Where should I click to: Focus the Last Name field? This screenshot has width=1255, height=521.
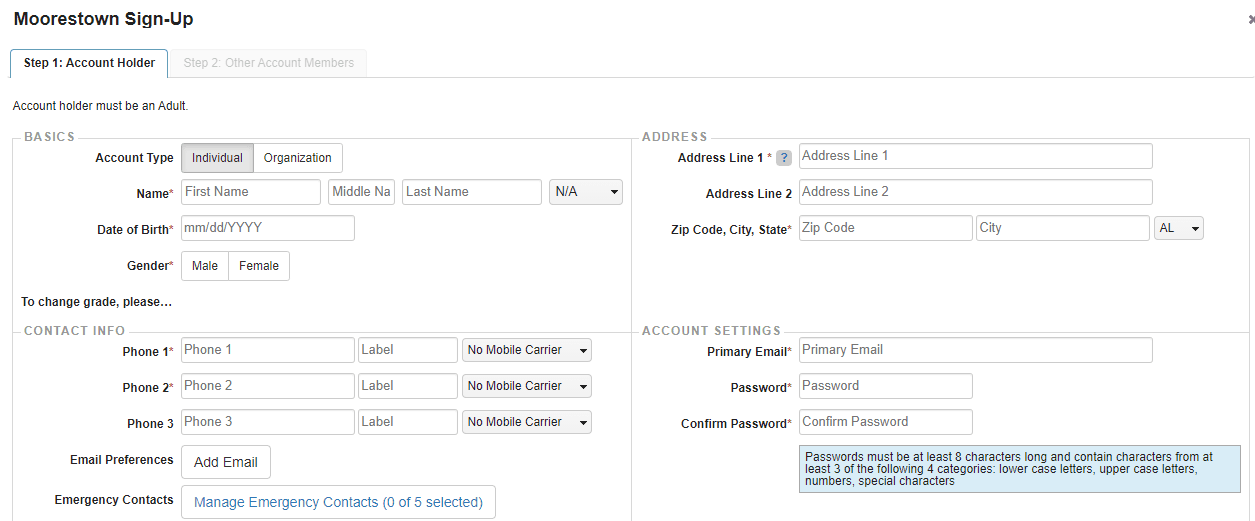(472, 192)
